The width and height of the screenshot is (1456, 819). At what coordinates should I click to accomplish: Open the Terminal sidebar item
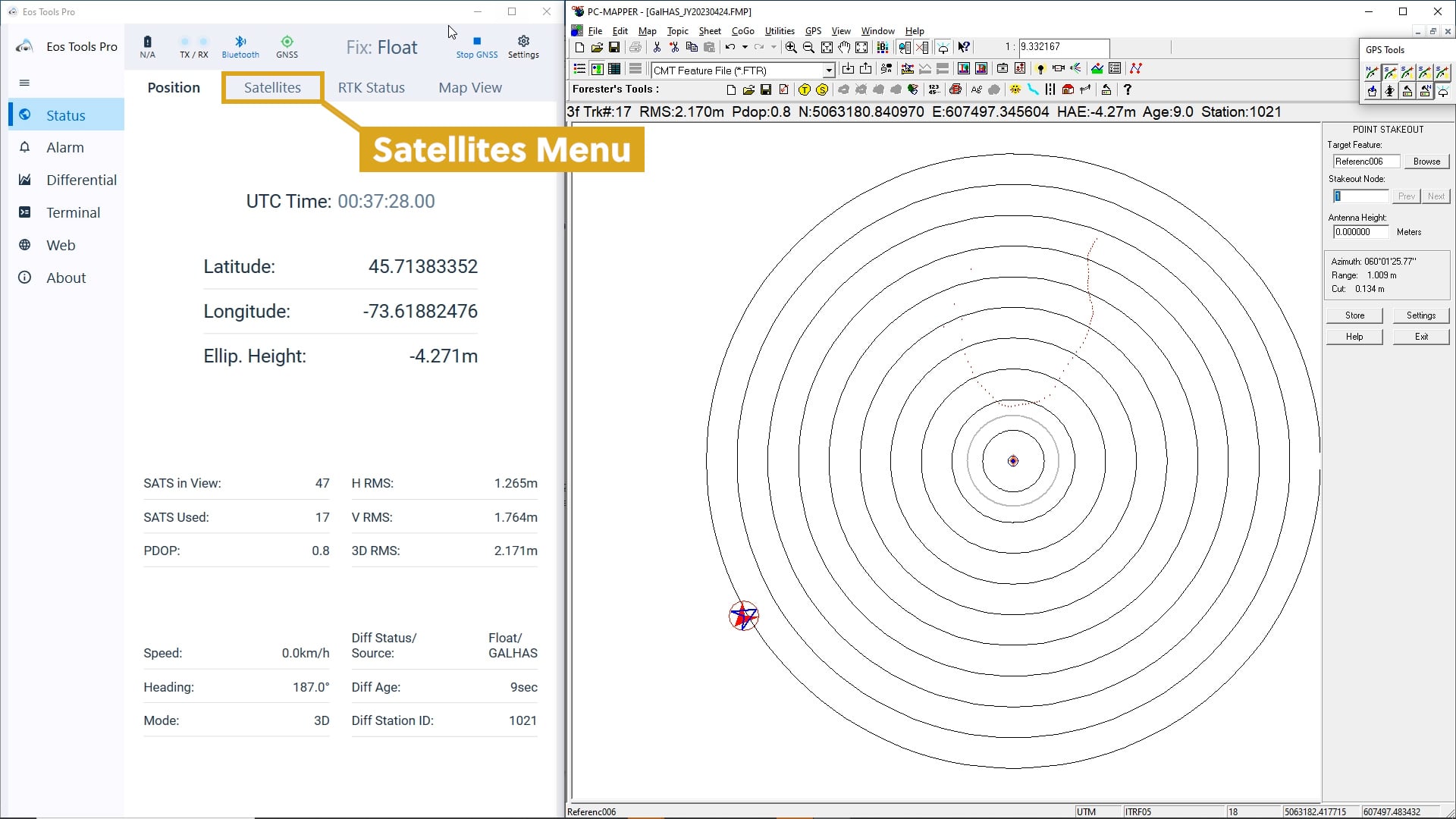coord(66,212)
